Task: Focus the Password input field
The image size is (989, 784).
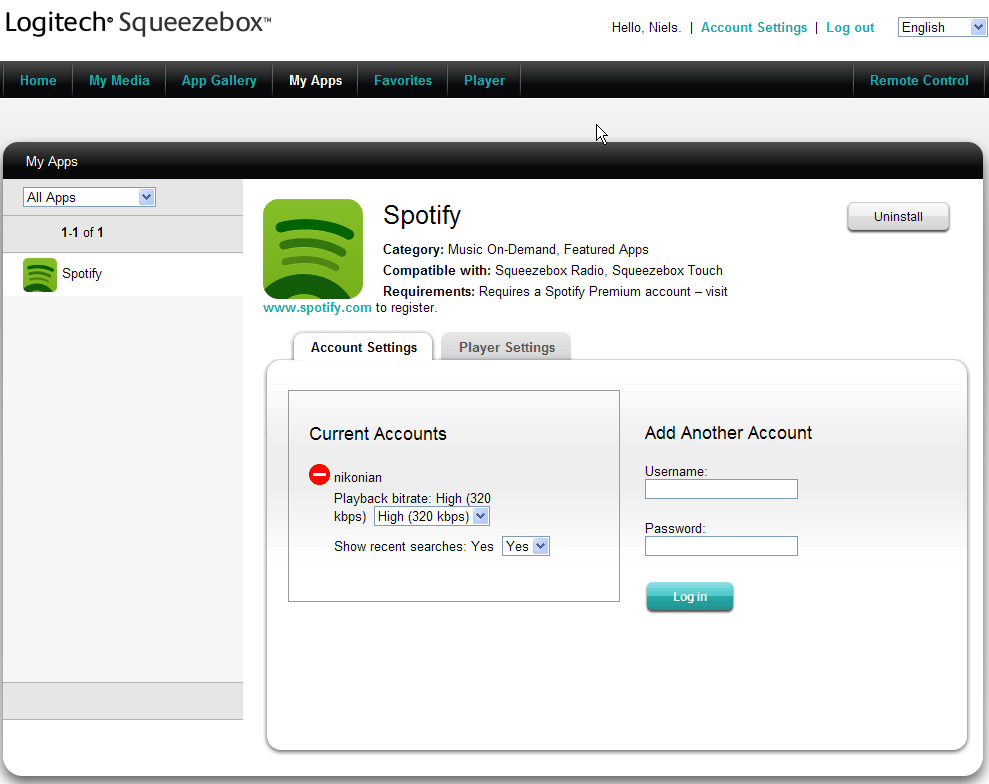Action: tap(722, 546)
